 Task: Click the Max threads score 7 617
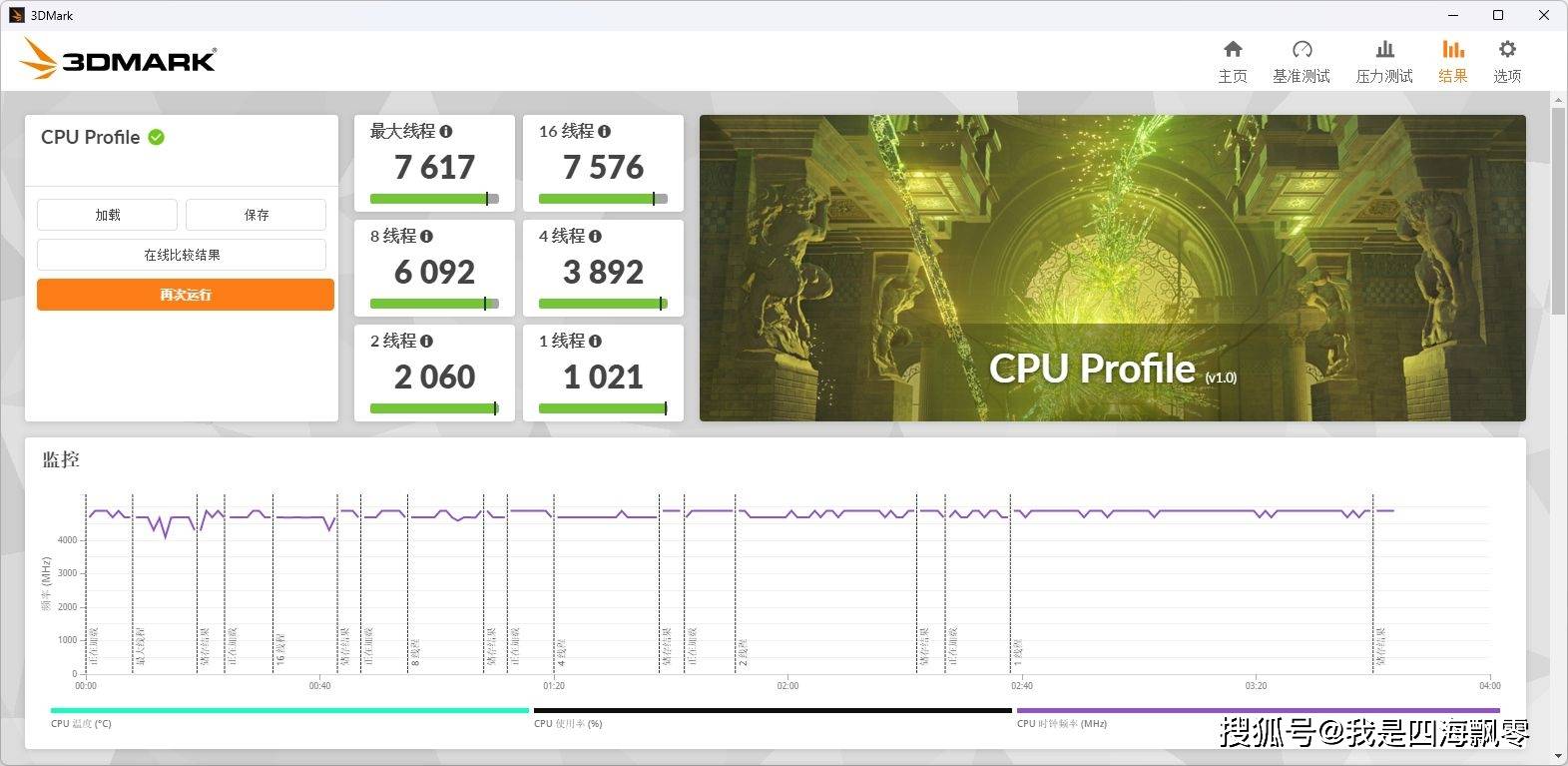coord(434,167)
